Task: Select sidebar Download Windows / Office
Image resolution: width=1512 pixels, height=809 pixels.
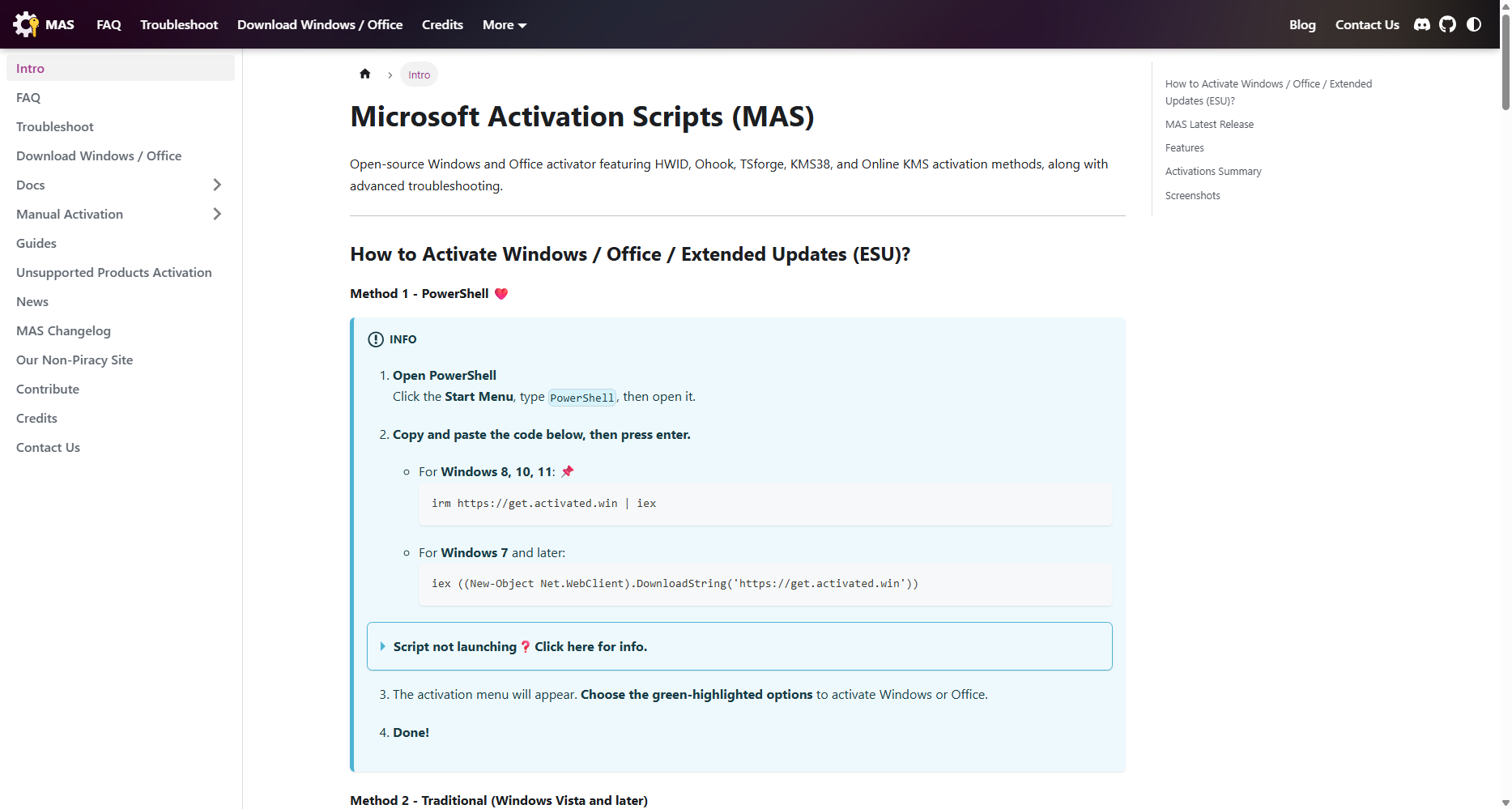Action: click(x=121, y=155)
